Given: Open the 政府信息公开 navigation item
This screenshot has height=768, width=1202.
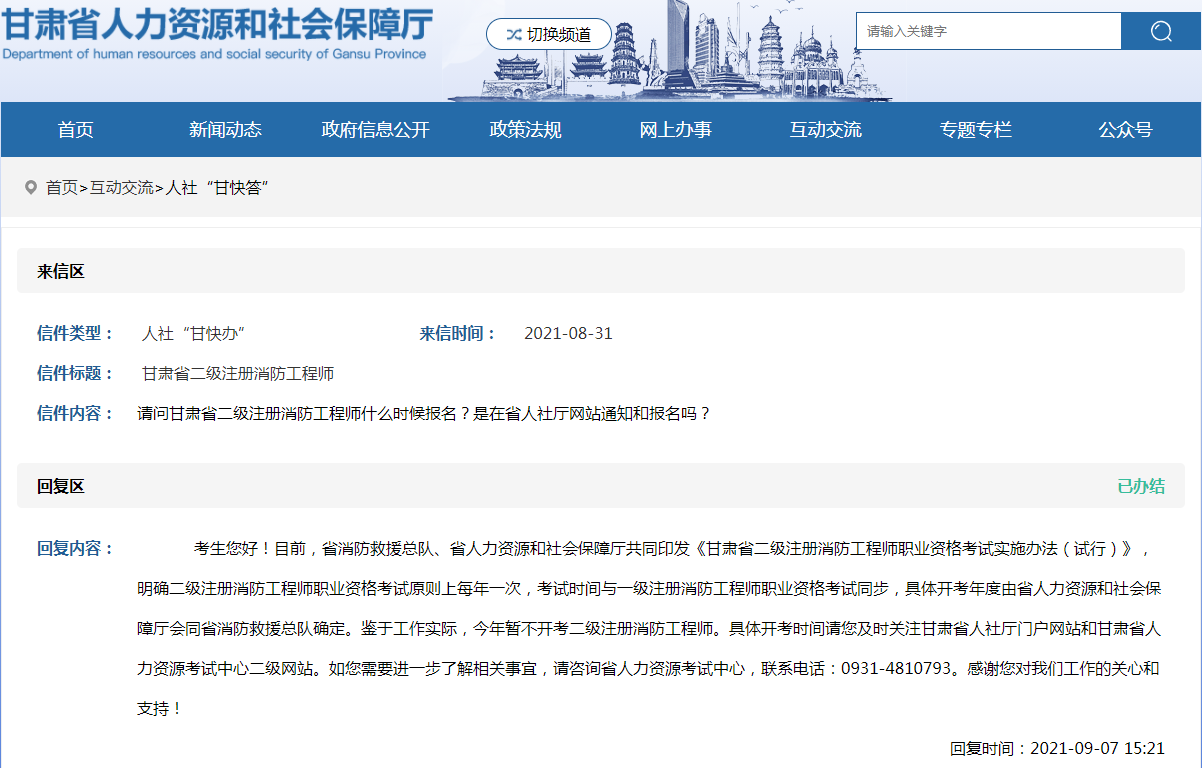Looking at the screenshot, I should tap(375, 129).
